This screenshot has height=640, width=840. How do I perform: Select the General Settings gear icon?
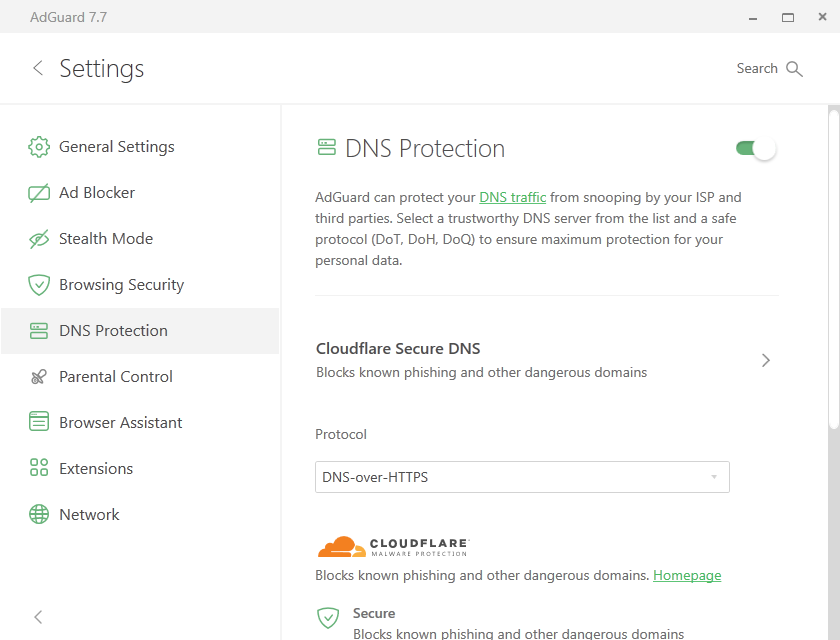coord(38,146)
